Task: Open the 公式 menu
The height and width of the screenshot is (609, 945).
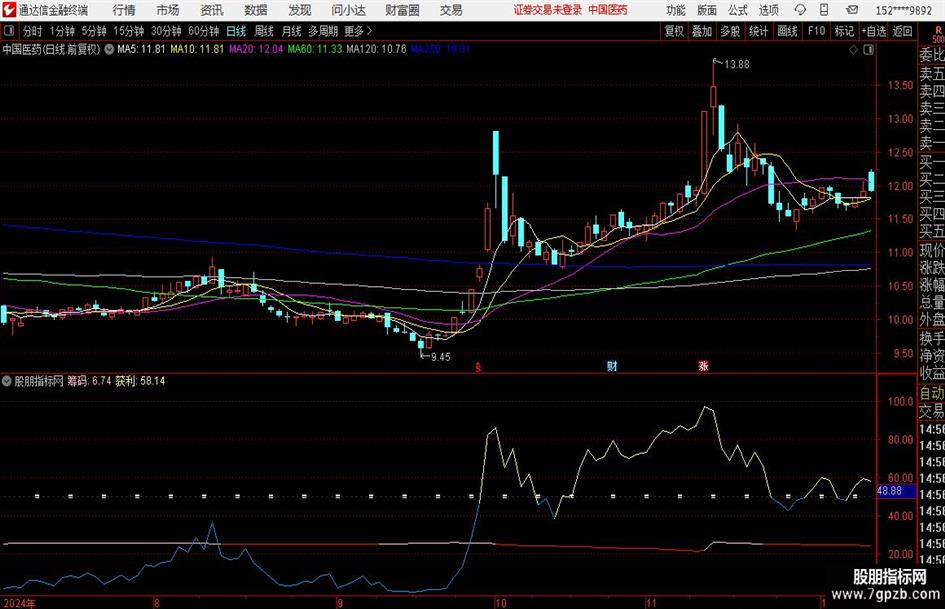Action: click(x=738, y=10)
